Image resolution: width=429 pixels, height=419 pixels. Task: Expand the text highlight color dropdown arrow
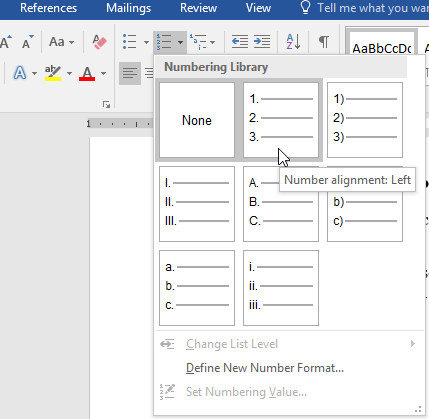(x=69, y=73)
